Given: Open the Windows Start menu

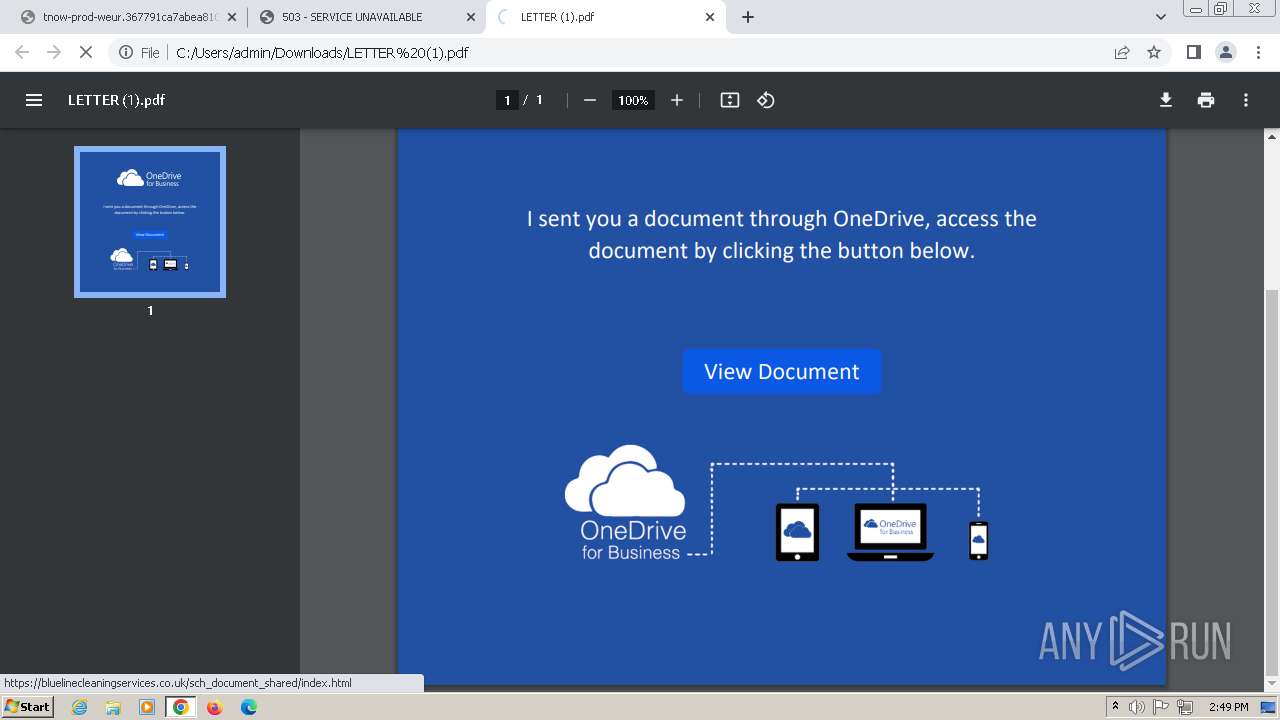Looking at the screenshot, I should point(27,706).
